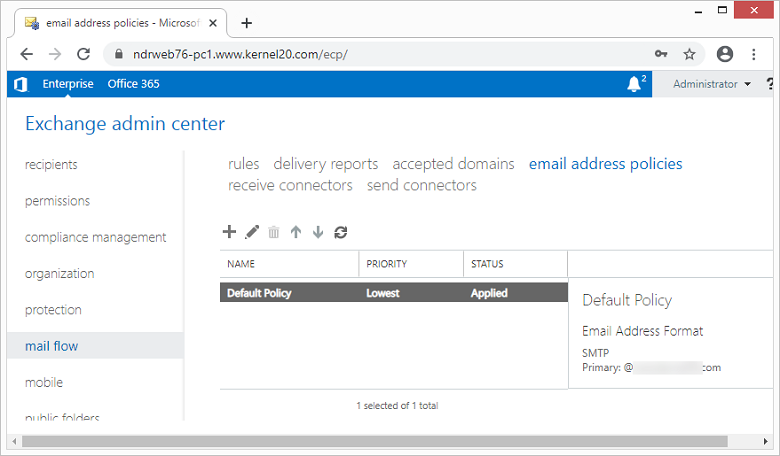
Task: Open compliance management section
Action: click(95, 237)
